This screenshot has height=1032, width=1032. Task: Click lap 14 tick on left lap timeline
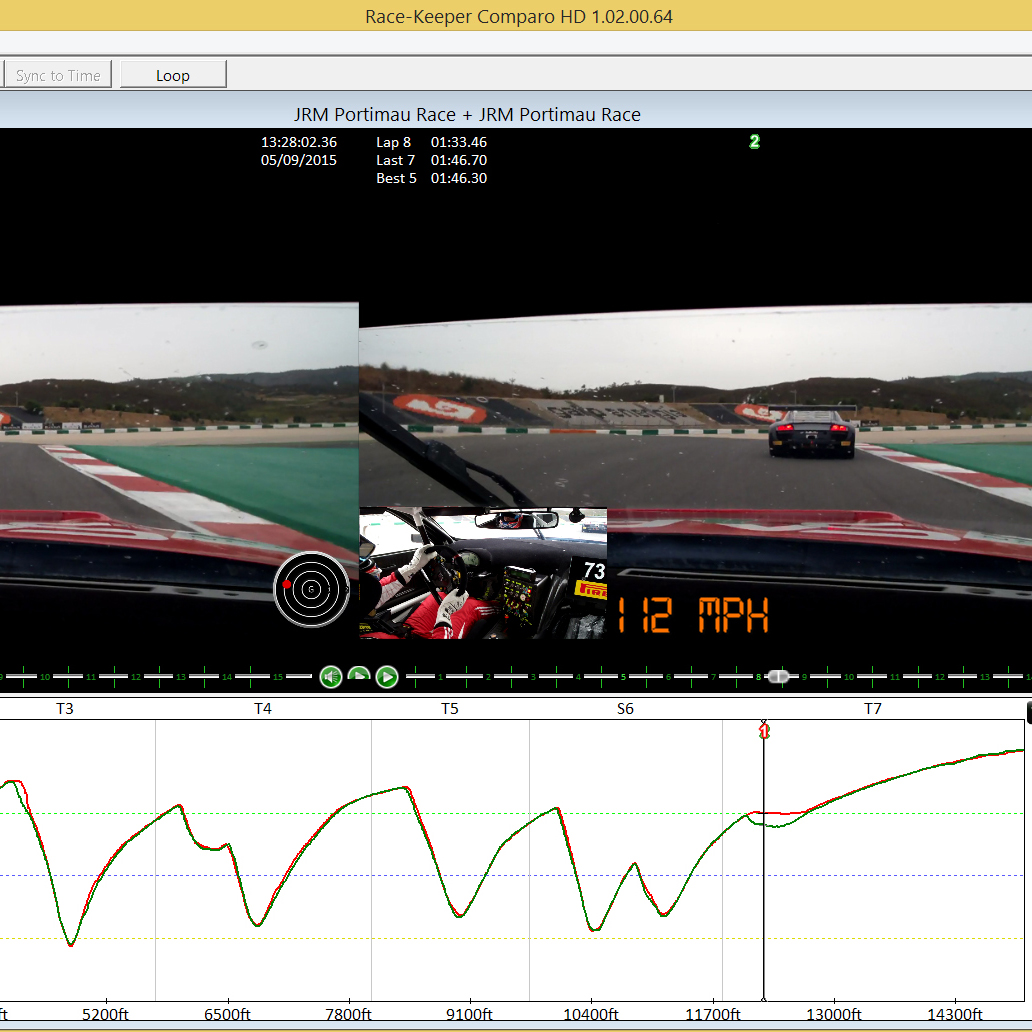(226, 677)
